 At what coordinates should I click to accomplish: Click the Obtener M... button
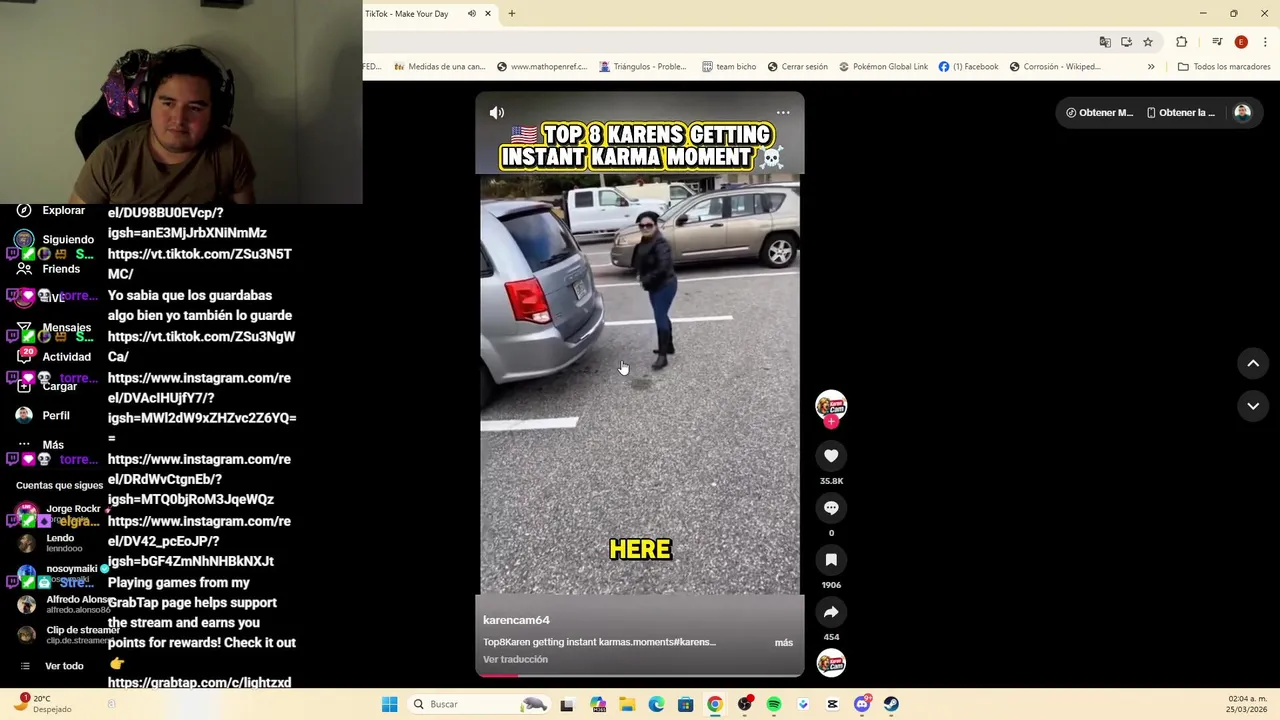click(x=1099, y=113)
